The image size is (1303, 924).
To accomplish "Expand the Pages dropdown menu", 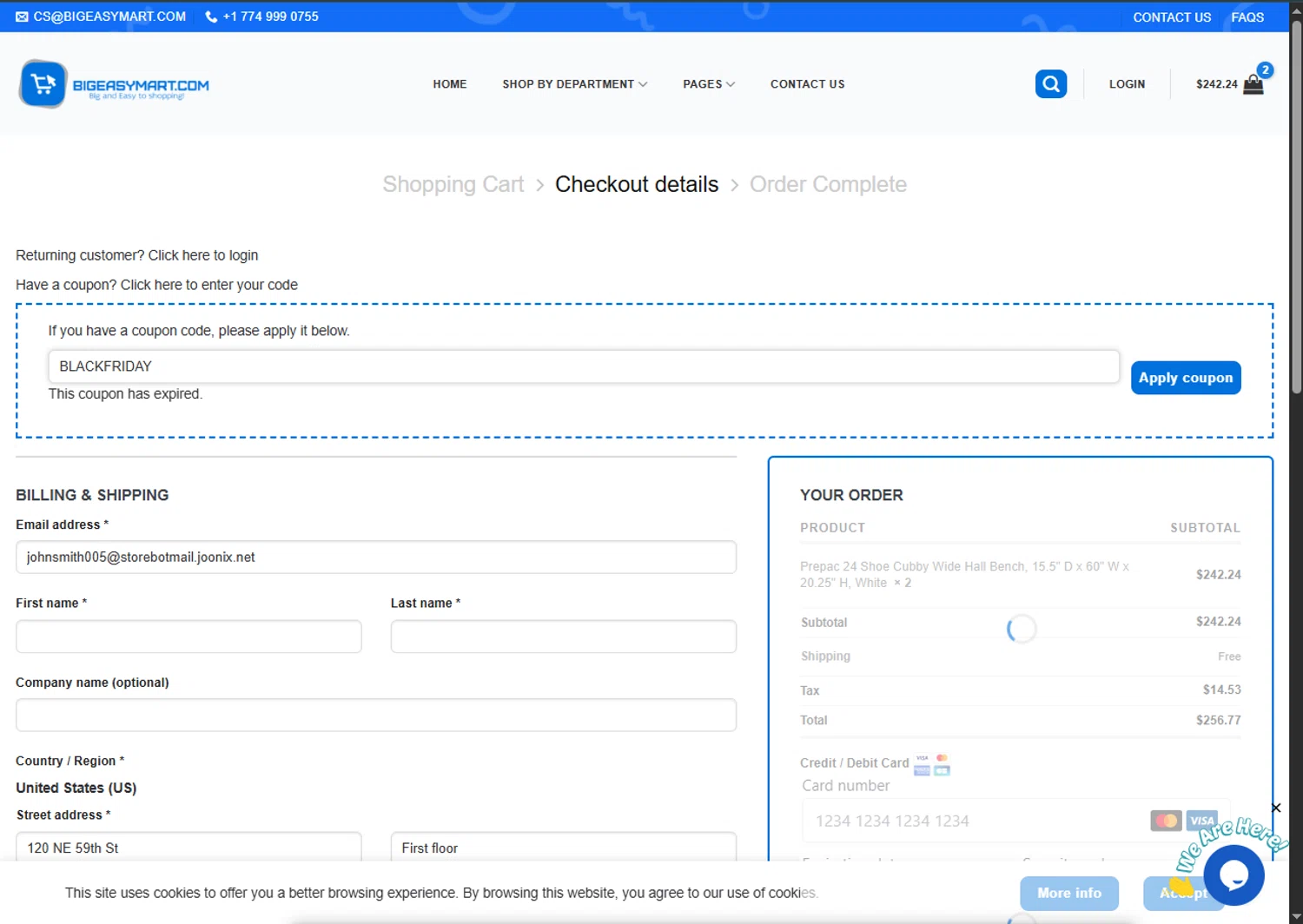I will point(709,84).
